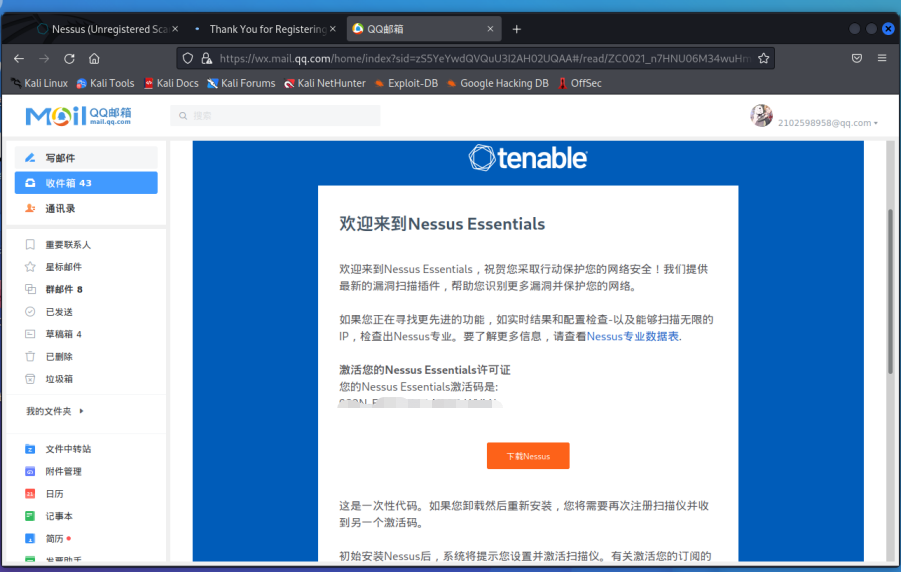
Task: Open the Exploit-DB bookmark
Action: pyautogui.click(x=406, y=83)
